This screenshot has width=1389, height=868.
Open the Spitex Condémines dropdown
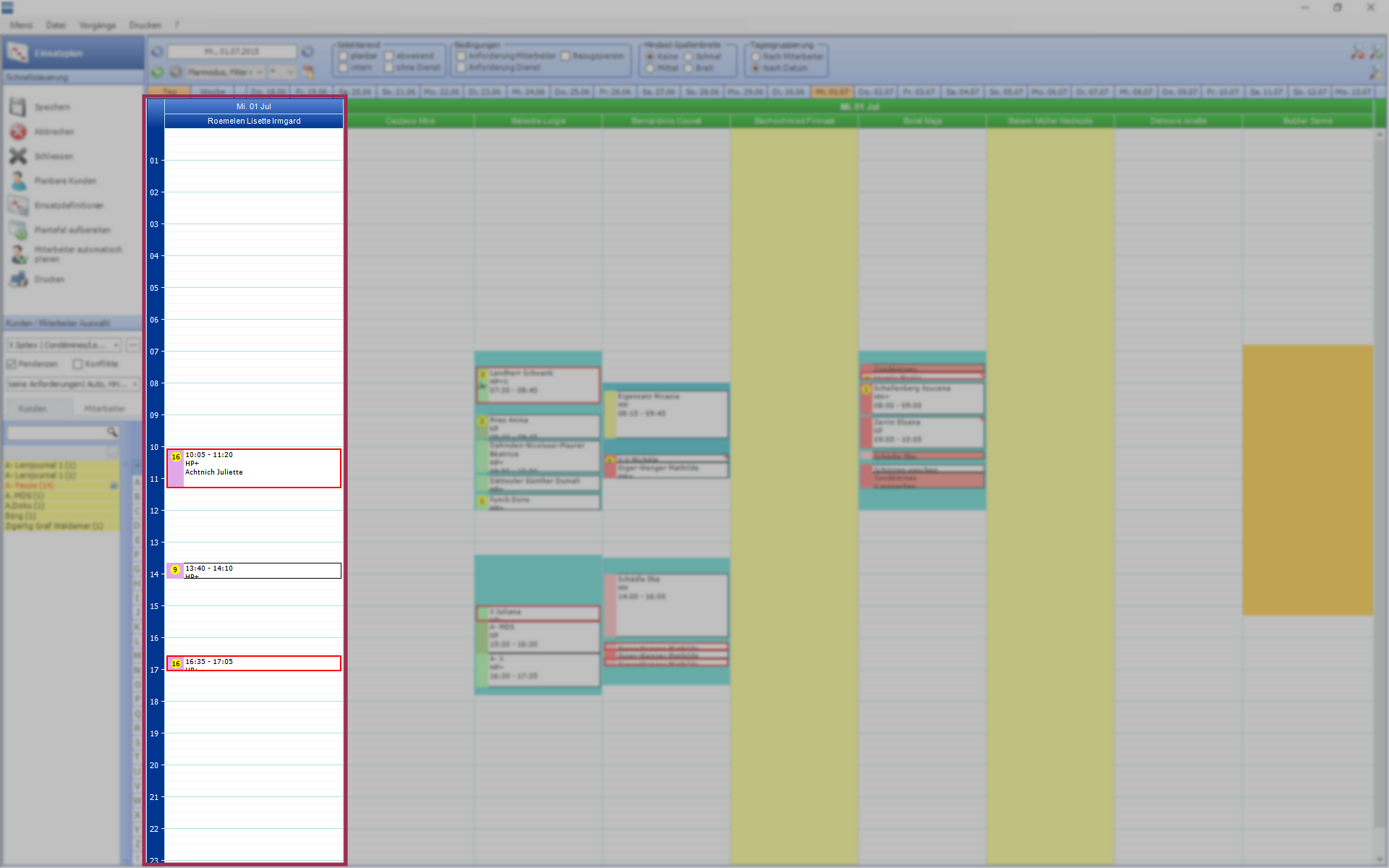[64, 346]
